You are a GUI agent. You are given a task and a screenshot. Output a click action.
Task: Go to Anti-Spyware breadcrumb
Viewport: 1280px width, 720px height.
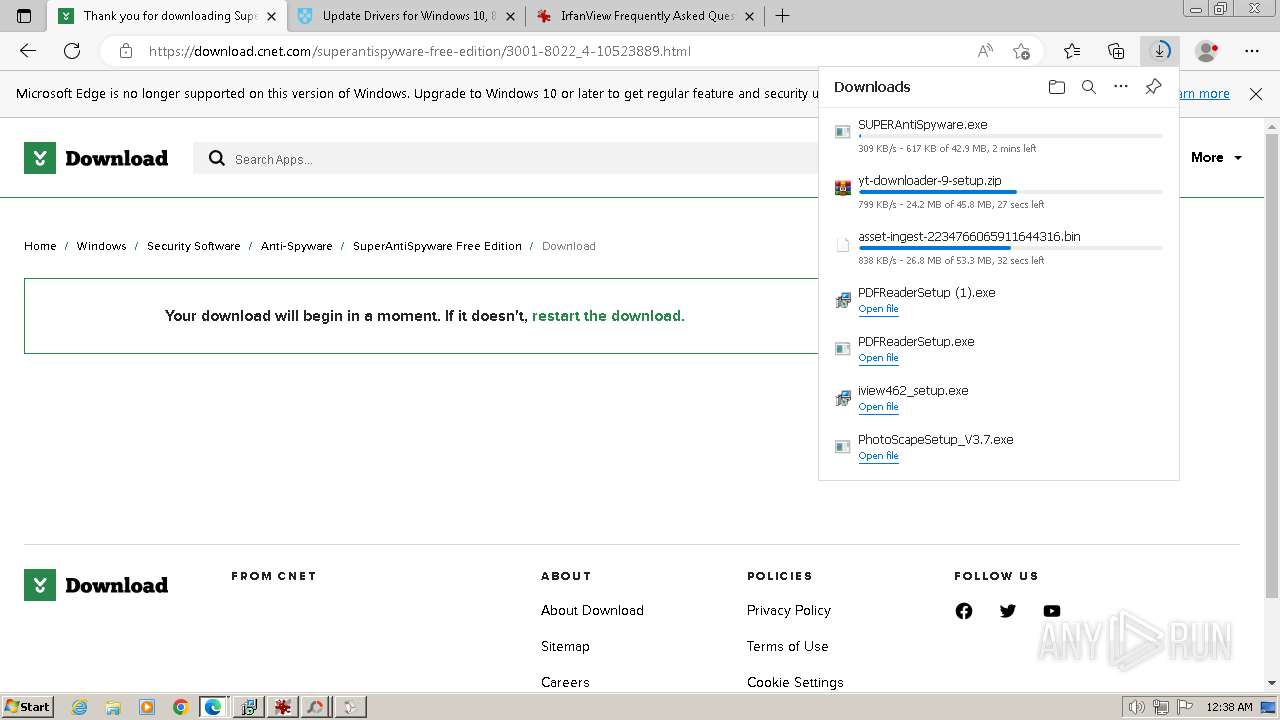coord(296,246)
